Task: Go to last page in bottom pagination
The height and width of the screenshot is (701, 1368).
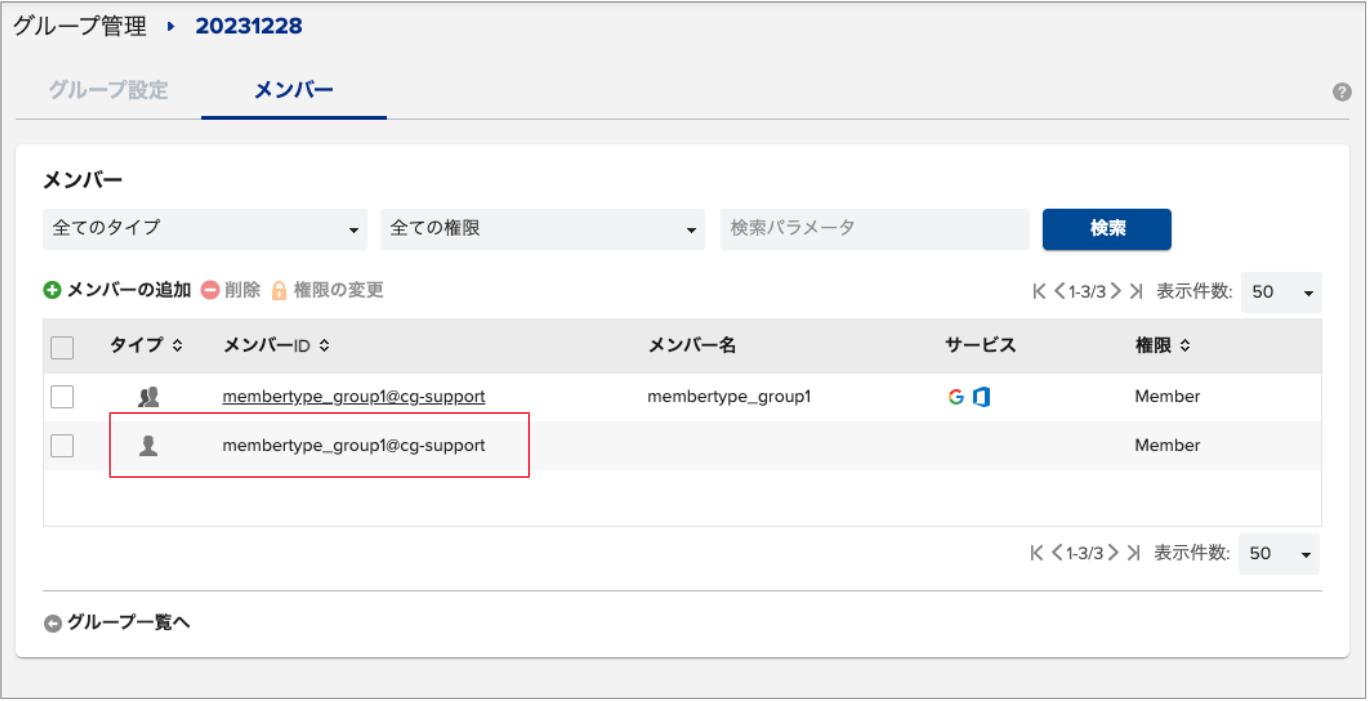Action: (x=1133, y=553)
